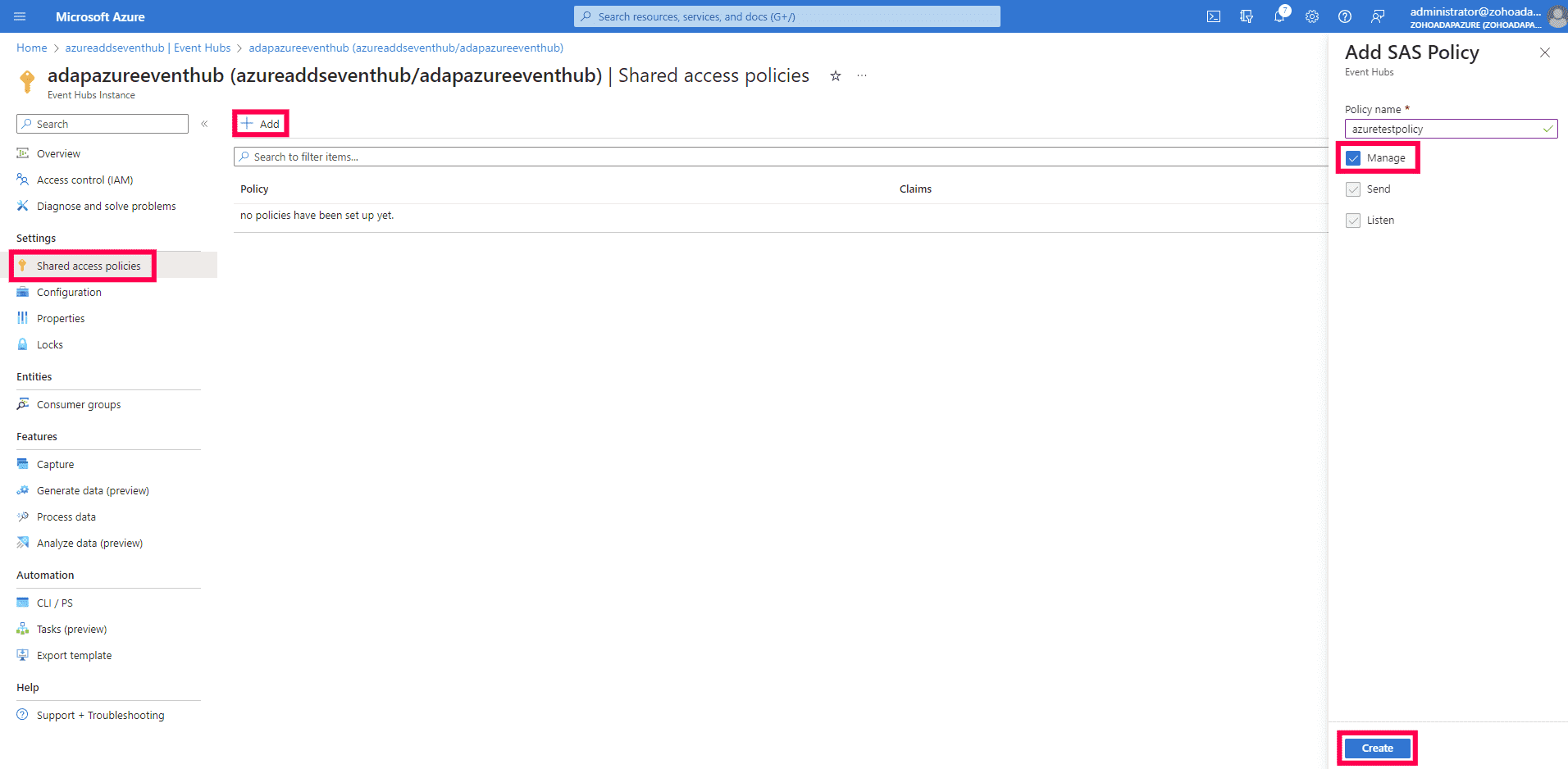The image size is (1568, 769).
Task: Click the Support + Troubleshooting icon
Action: (23, 715)
